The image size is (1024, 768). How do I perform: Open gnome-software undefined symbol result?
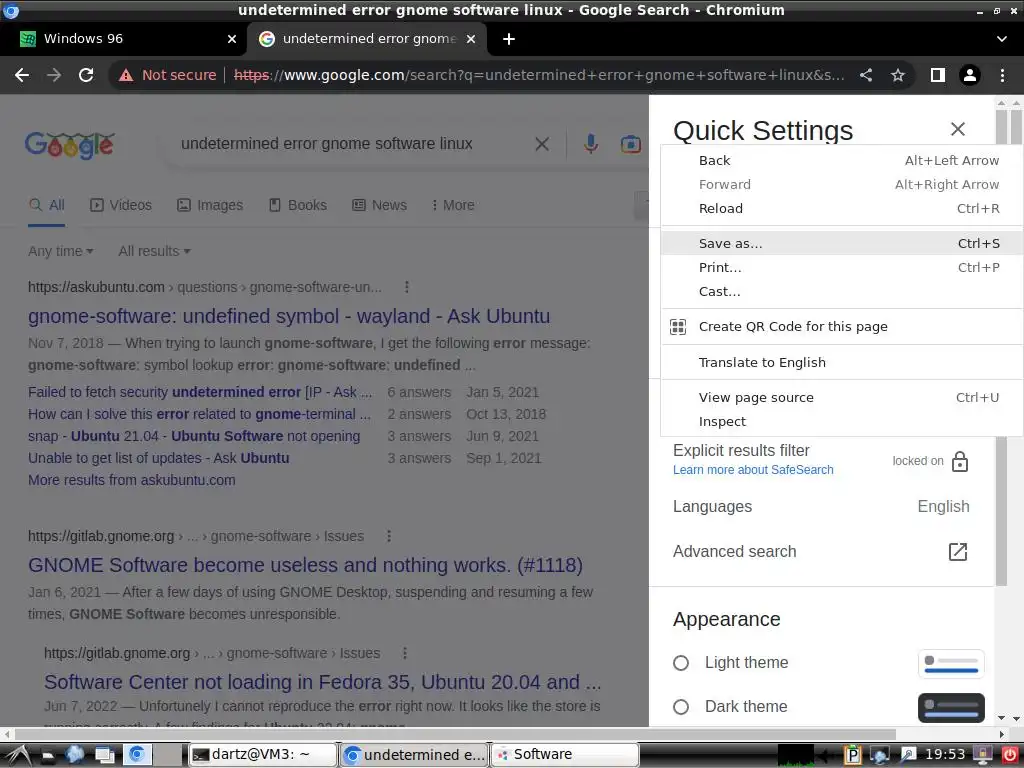[289, 316]
